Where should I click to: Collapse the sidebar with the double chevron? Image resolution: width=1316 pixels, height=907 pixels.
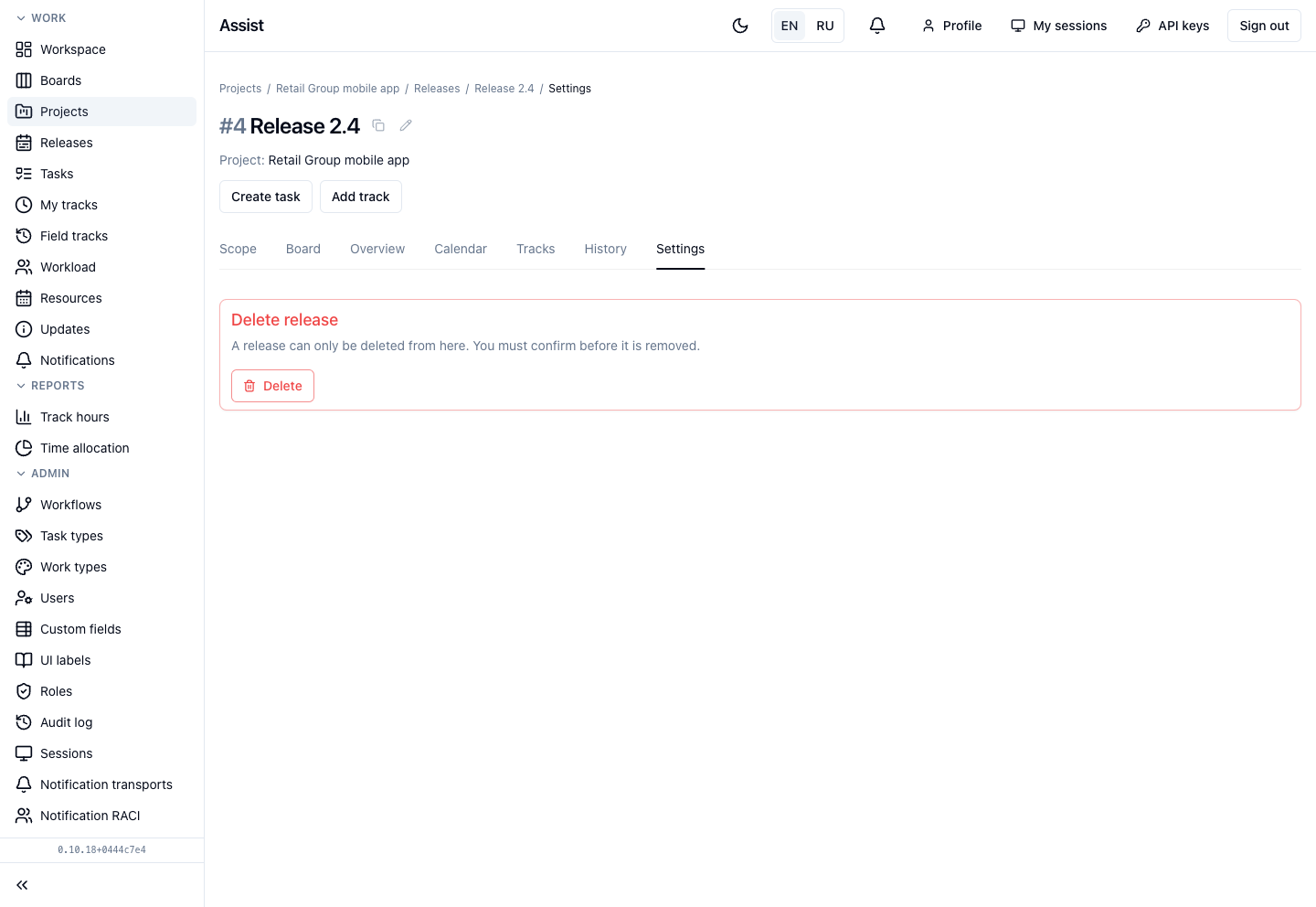23,885
